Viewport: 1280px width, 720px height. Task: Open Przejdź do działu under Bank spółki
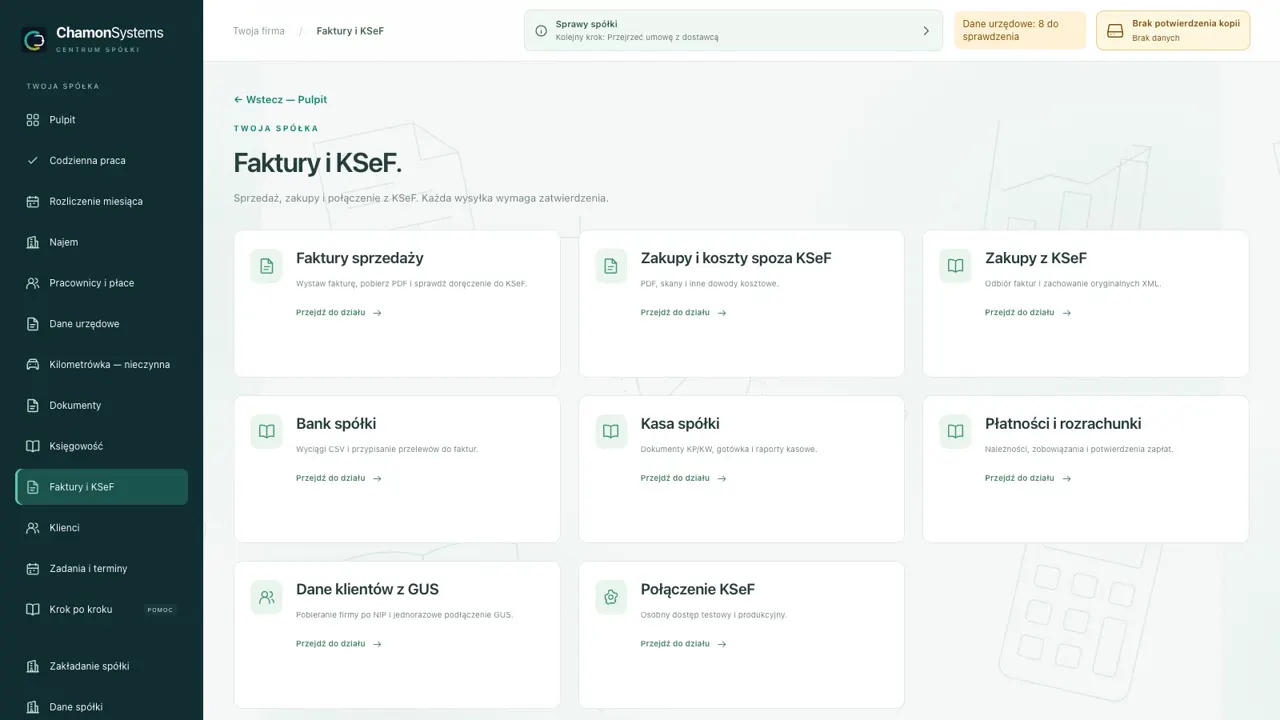[x=339, y=478]
